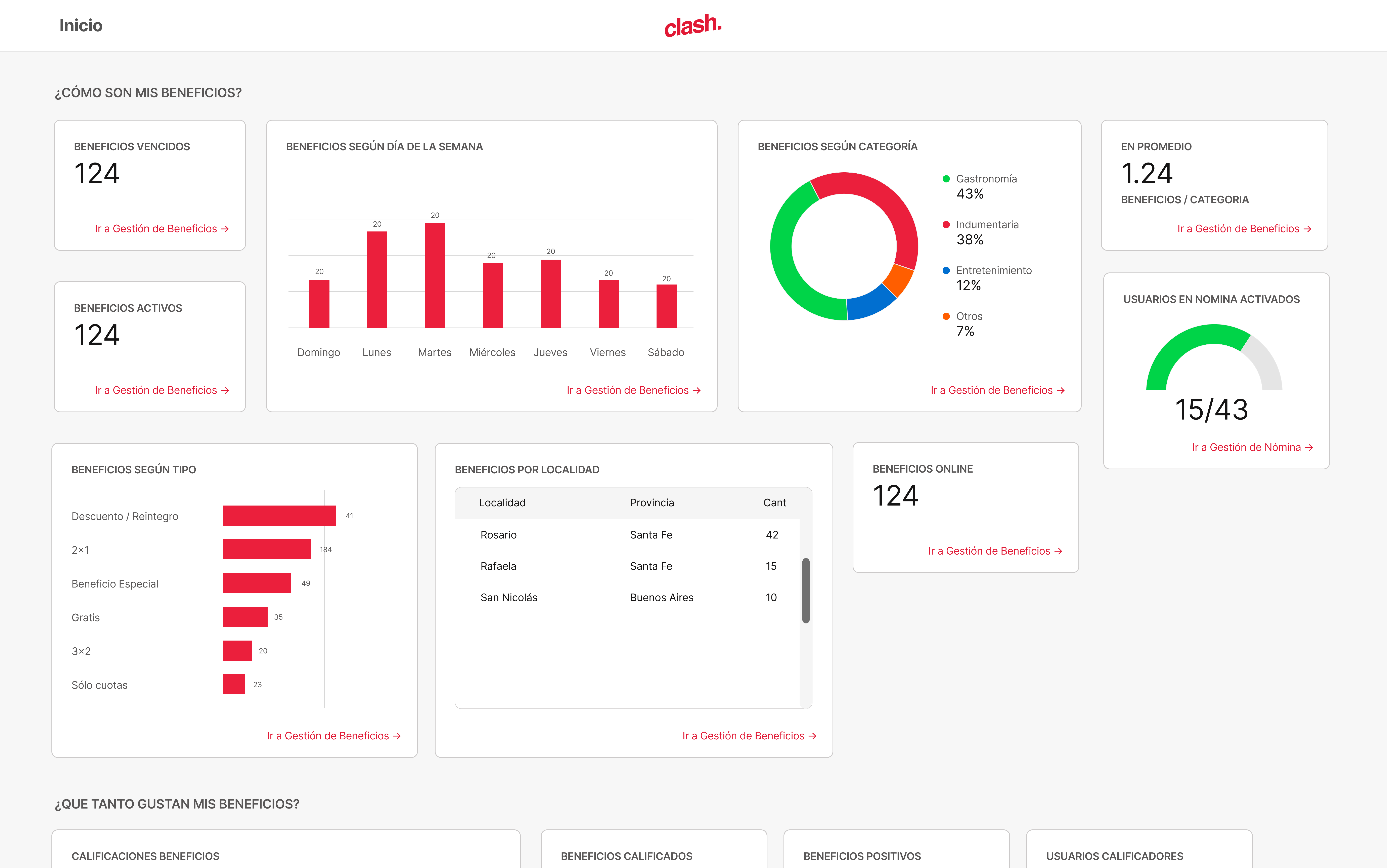Follow Gestión de Beneficios link in category card
Viewport: 1387px width, 868px height.
[x=997, y=390]
